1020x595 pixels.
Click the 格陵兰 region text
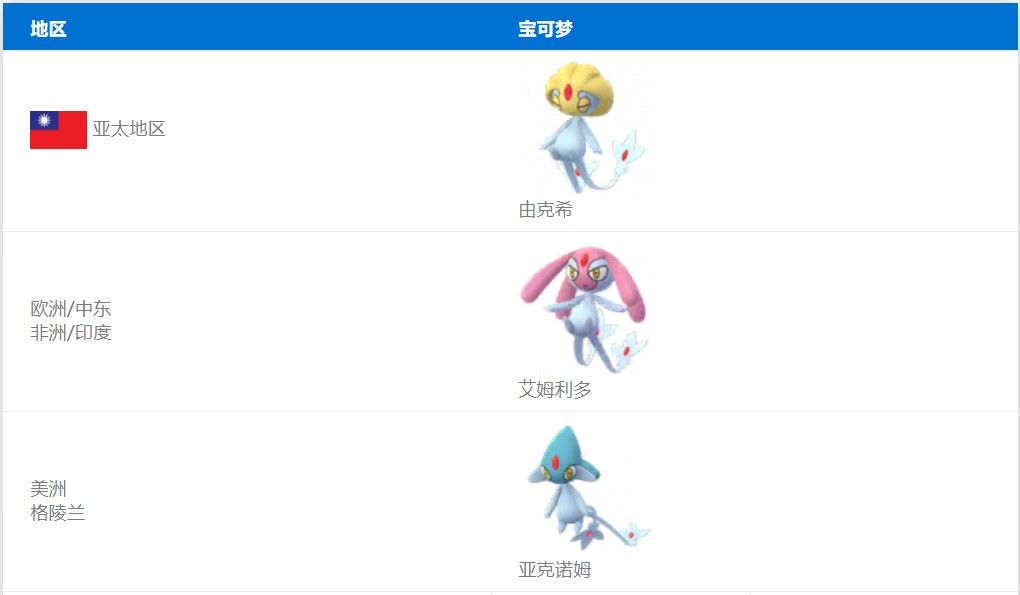point(57,512)
